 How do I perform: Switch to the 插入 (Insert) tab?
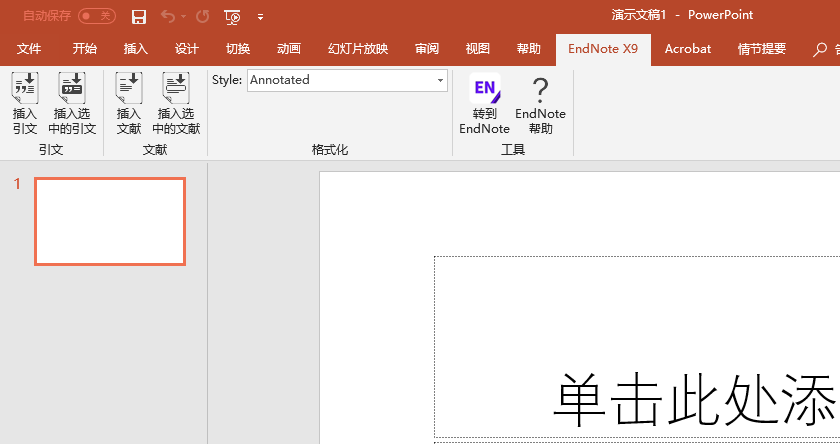pos(136,49)
